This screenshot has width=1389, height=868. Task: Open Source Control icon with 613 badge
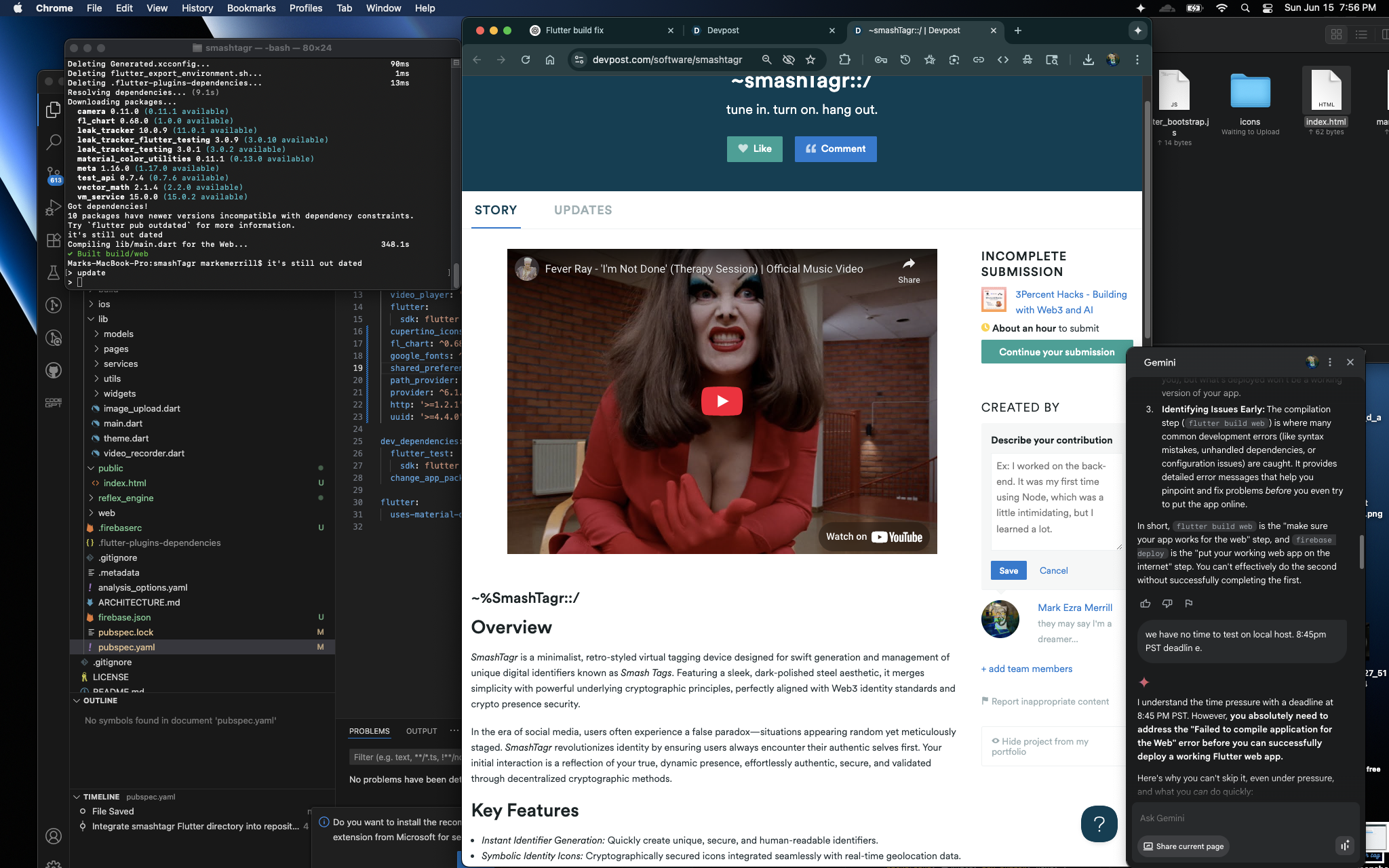[54, 175]
